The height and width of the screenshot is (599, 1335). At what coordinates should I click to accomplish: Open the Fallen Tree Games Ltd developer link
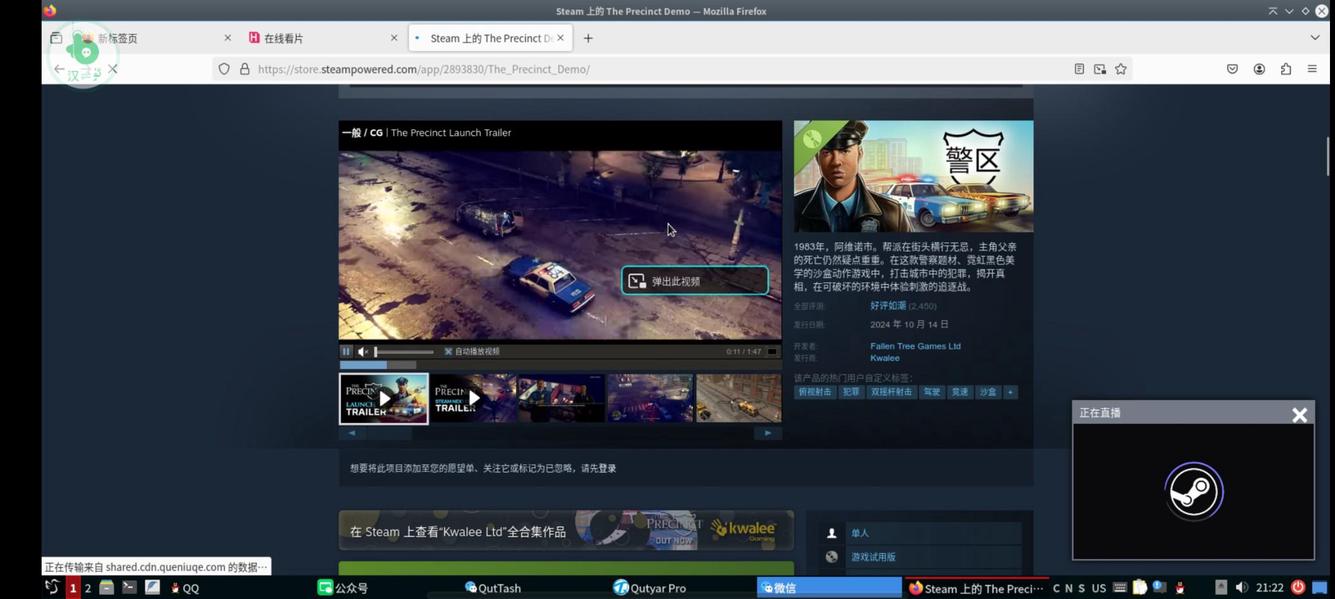(914, 345)
